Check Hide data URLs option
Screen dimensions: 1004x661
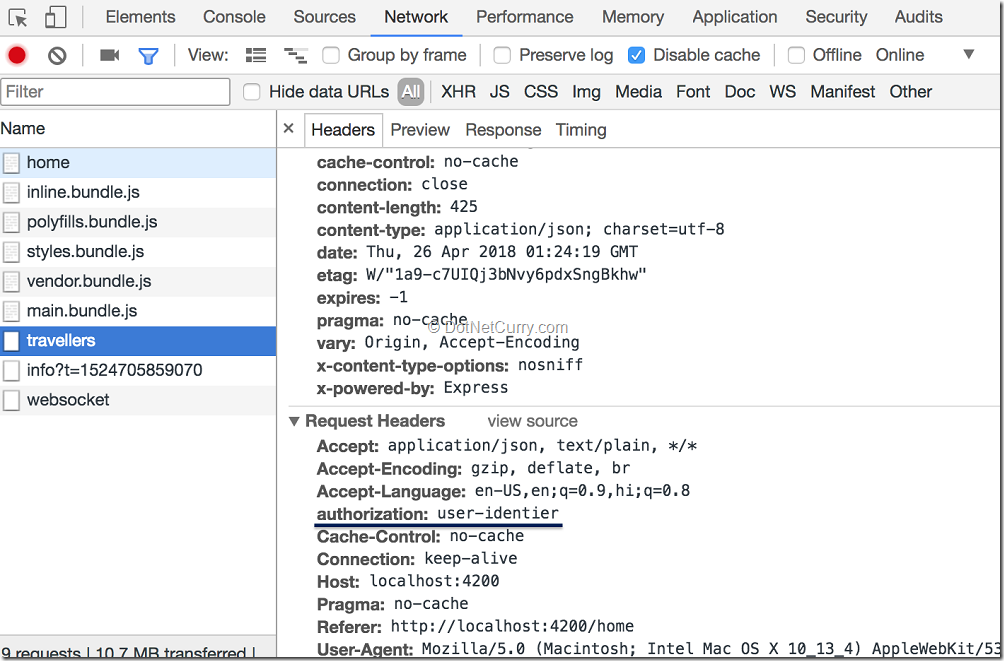[252, 92]
